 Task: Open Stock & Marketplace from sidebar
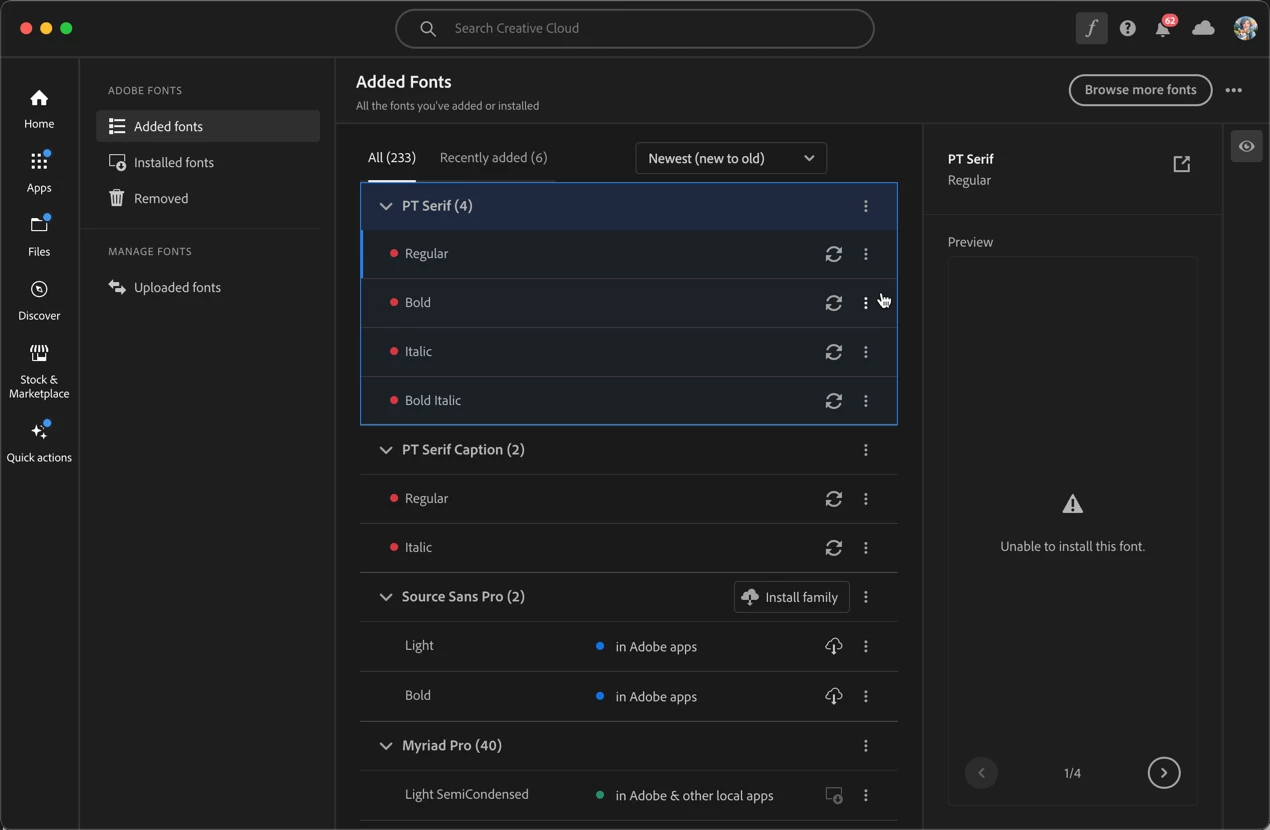click(39, 371)
